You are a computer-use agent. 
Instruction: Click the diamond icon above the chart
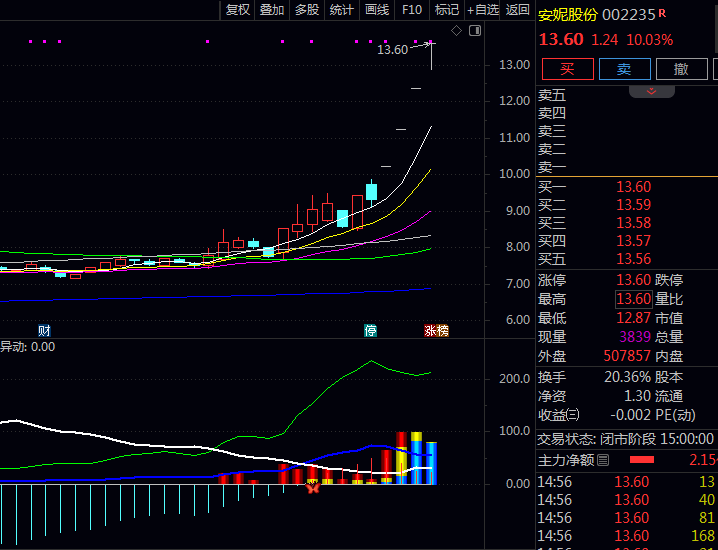[457, 31]
